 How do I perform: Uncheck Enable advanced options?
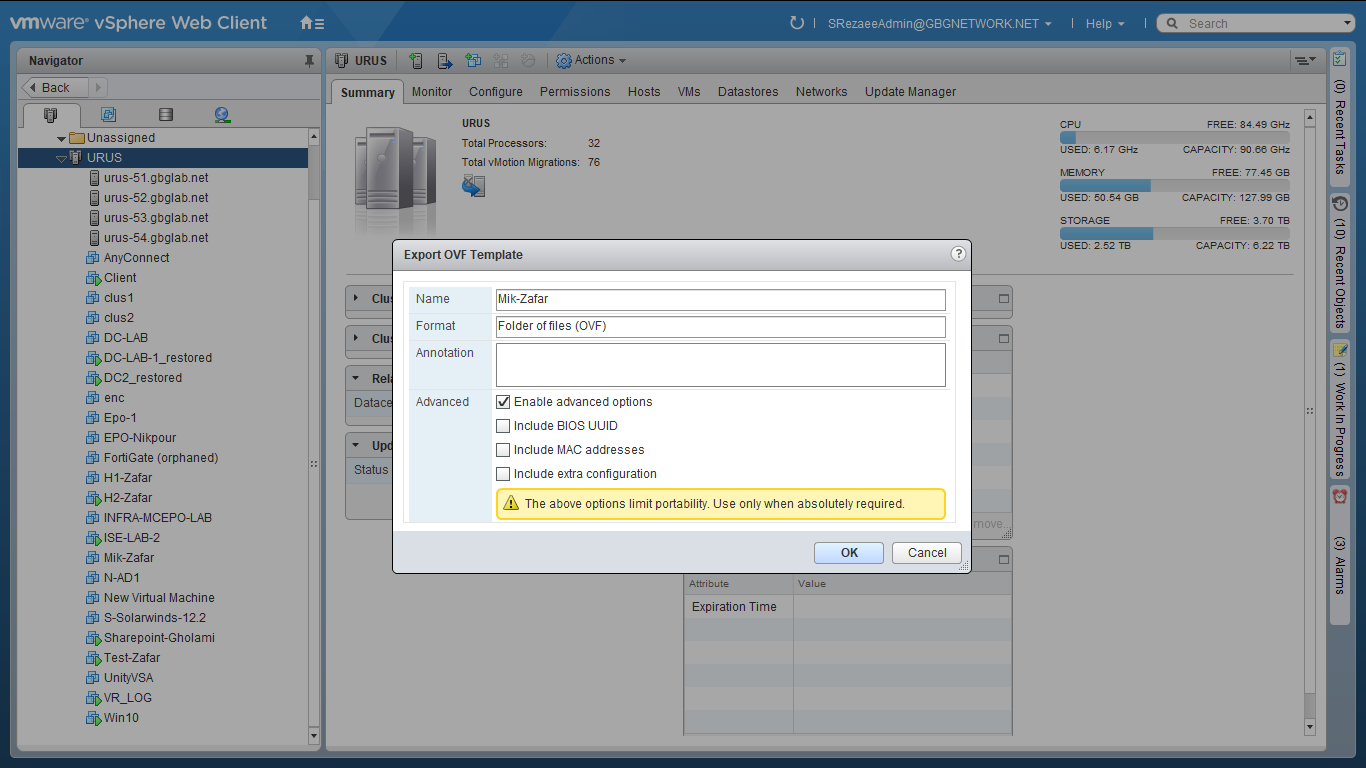coord(503,402)
